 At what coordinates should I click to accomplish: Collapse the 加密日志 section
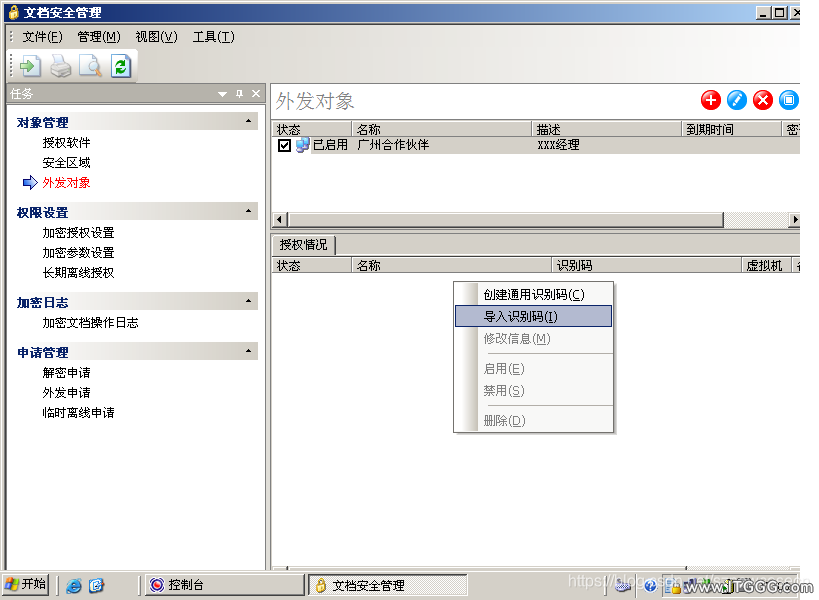248,301
